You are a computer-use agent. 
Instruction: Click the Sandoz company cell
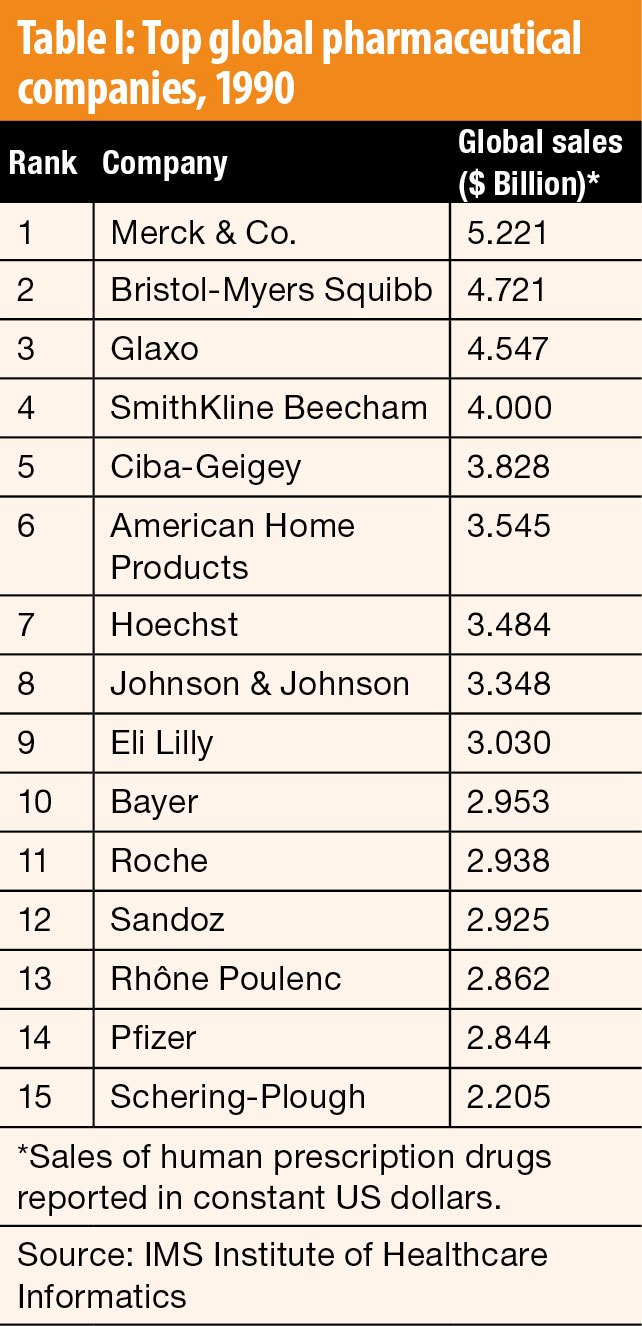click(271, 919)
